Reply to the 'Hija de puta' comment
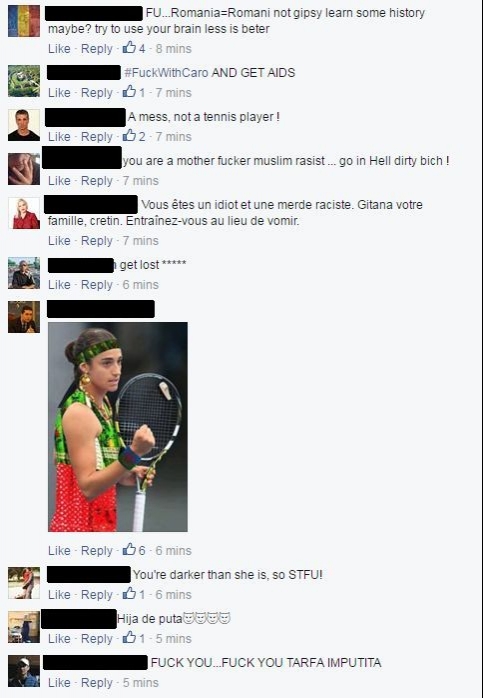The image size is (483, 698). (x=97, y=639)
